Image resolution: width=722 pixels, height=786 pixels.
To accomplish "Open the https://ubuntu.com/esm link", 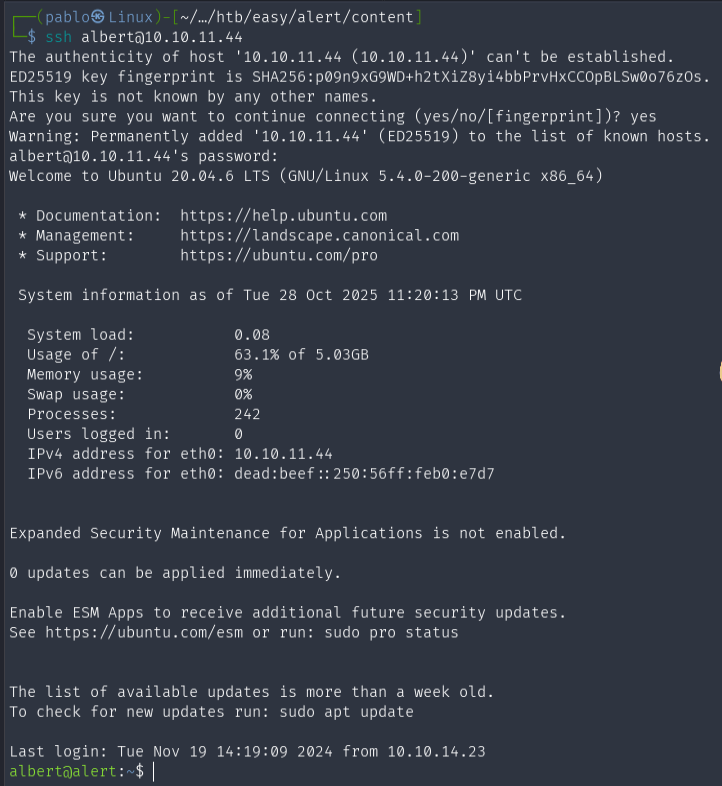I will tap(144, 632).
